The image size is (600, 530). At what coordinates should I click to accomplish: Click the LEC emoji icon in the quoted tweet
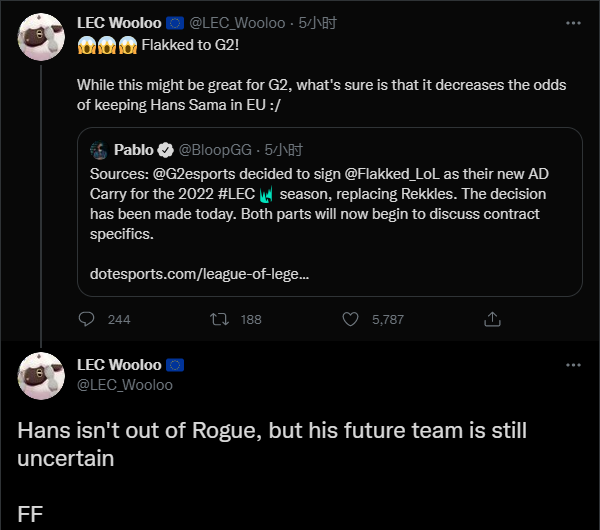tap(266, 194)
